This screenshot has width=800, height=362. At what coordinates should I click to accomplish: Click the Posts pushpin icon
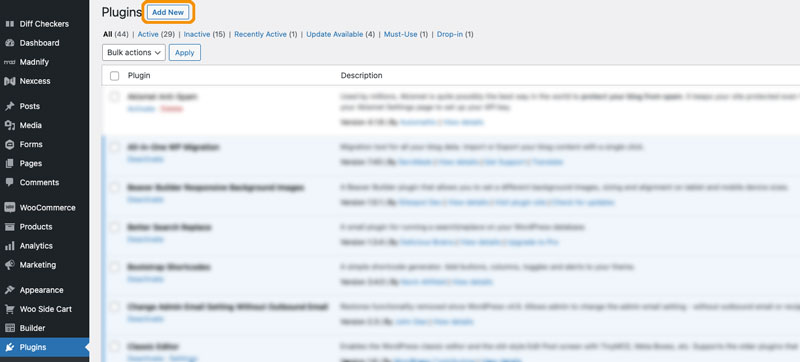click(9, 106)
